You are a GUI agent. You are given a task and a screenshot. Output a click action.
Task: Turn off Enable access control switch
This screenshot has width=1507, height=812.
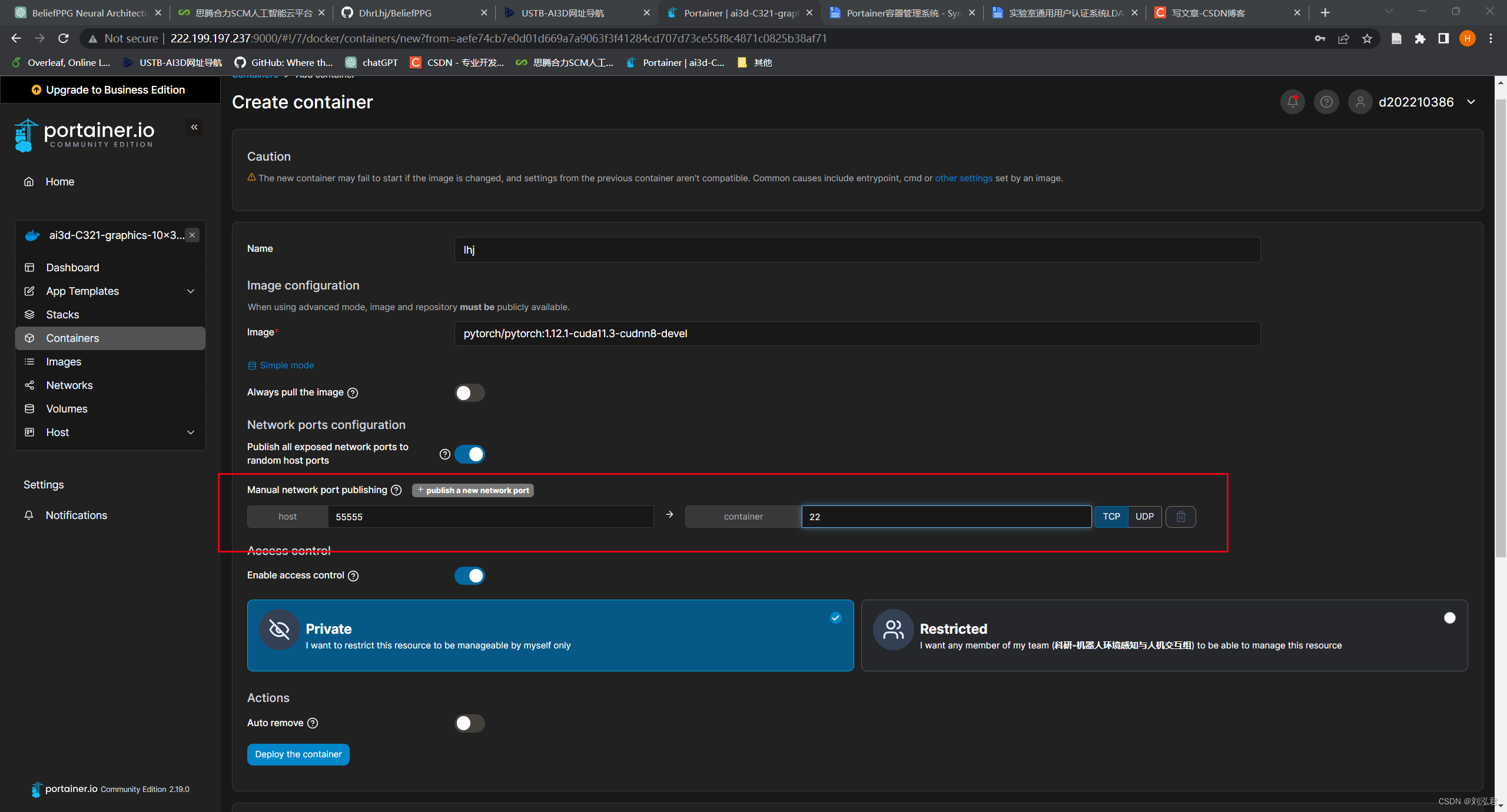coord(469,575)
